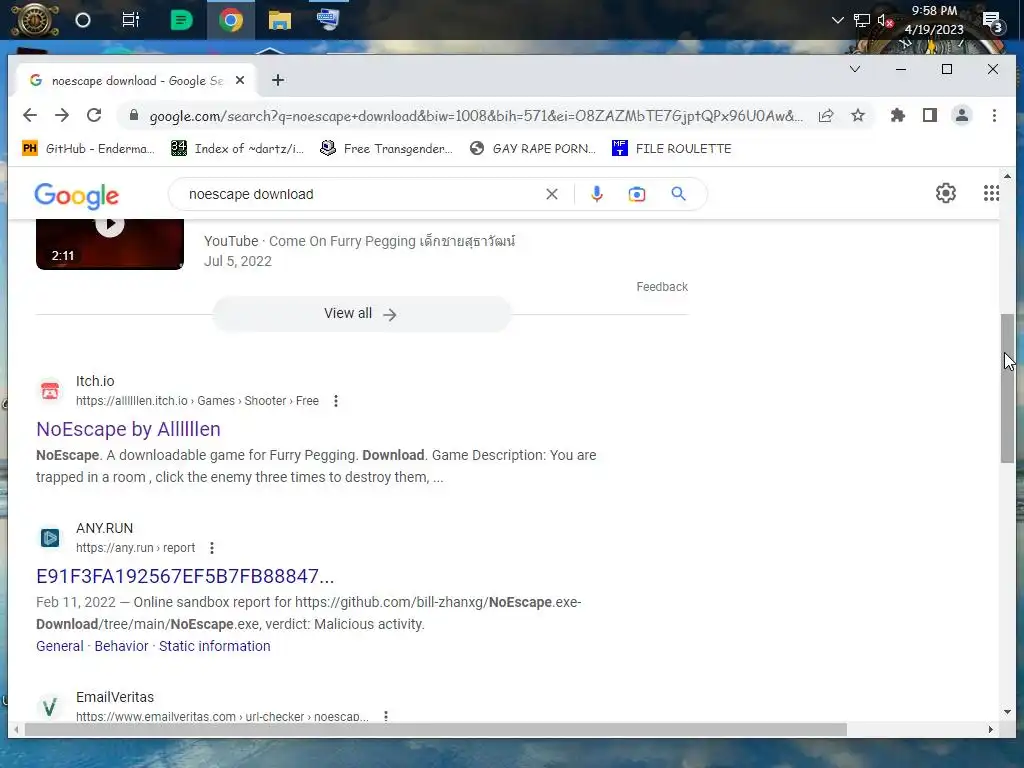The height and width of the screenshot is (768, 1024).
Task: Go back to the previous page
Action: tap(30, 116)
